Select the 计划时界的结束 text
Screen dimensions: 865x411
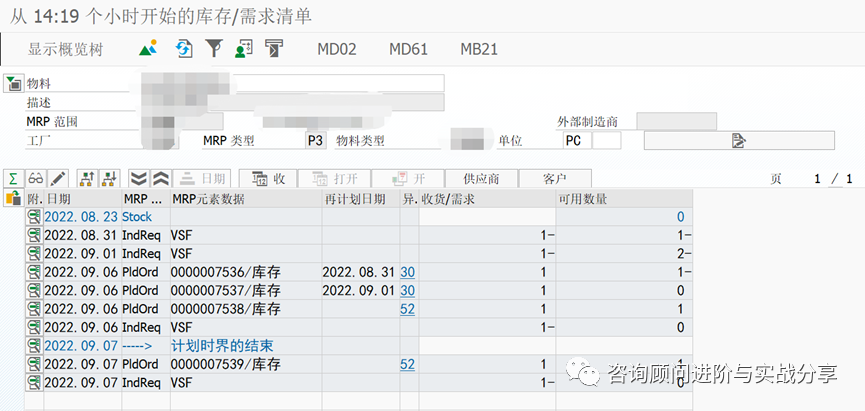222,346
